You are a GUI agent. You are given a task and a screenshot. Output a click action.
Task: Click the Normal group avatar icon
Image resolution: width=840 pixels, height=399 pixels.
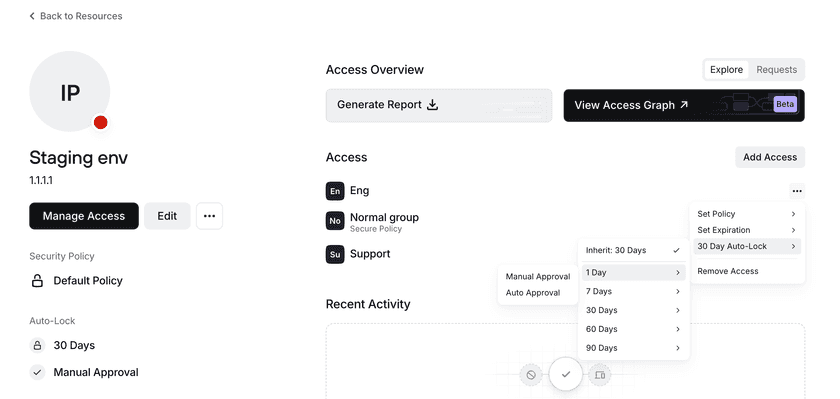click(x=335, y=221)
